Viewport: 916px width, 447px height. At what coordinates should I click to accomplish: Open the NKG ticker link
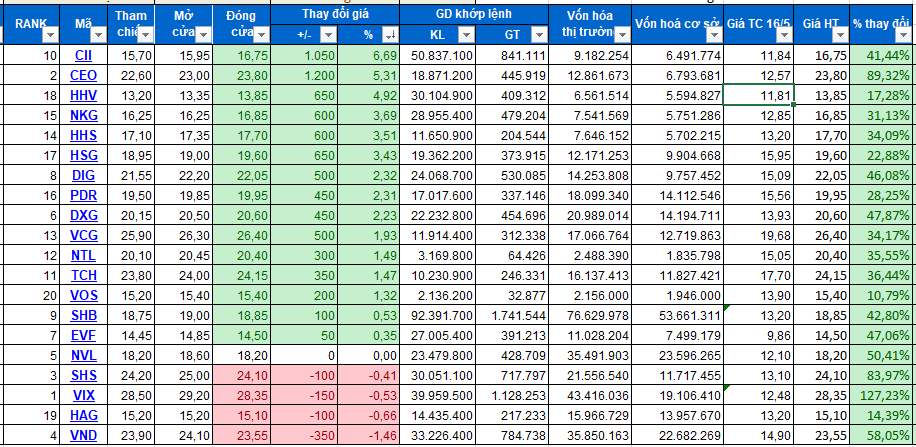pyautogui.click(x=84, y=115)
